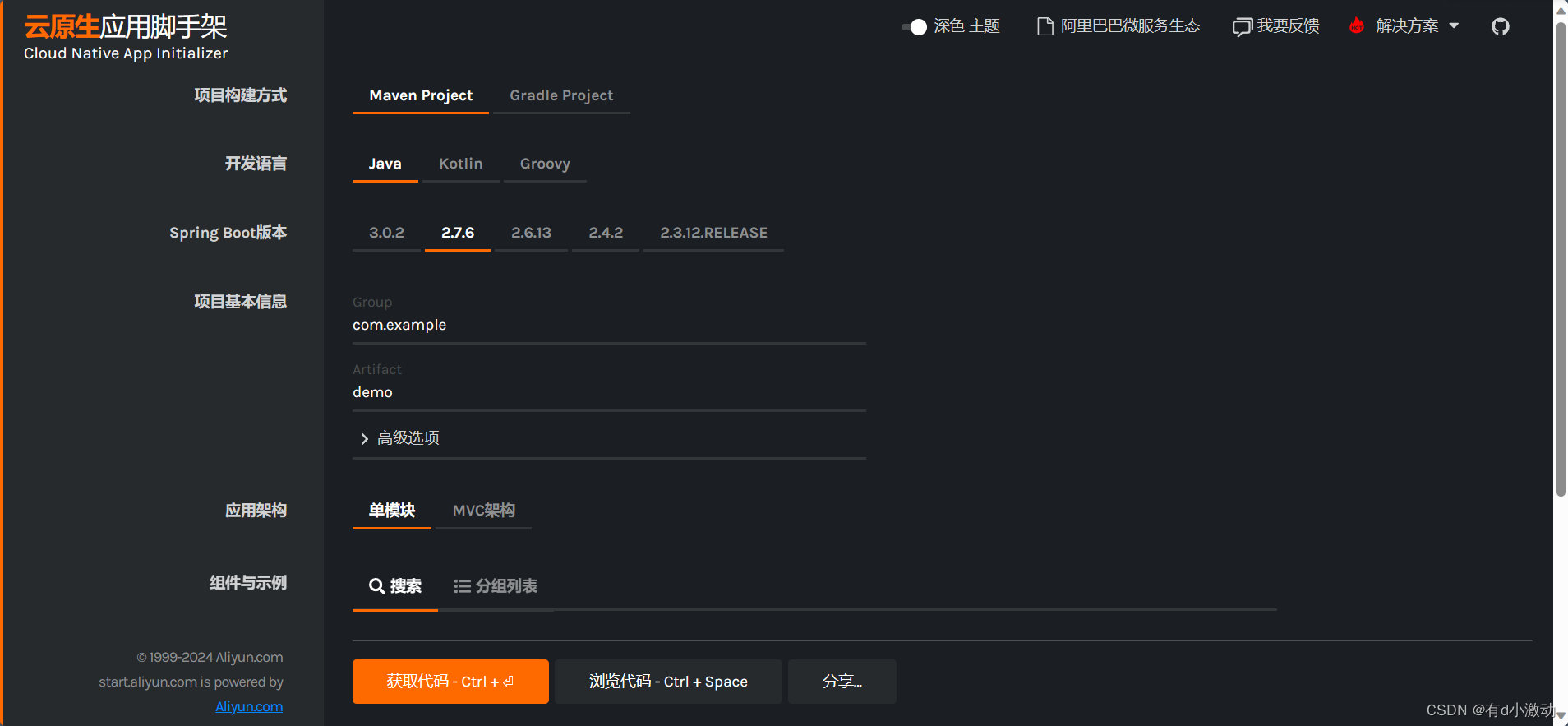Click the '开发语言' label

(x=256, y=164)
